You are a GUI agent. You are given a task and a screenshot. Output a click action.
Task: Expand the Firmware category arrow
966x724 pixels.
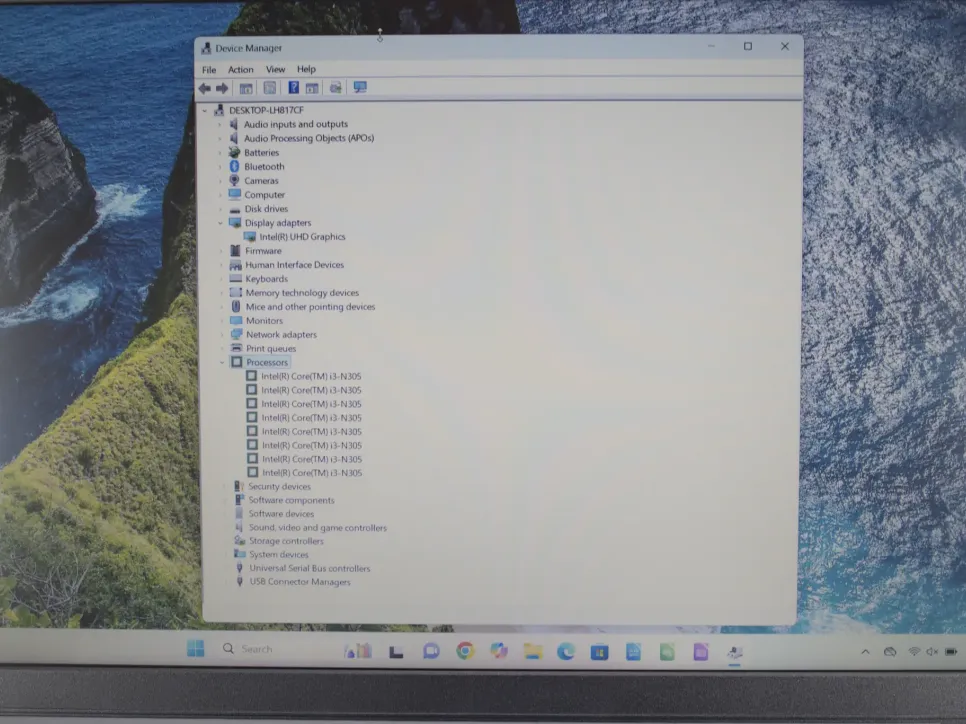click(x=221, y=251)
